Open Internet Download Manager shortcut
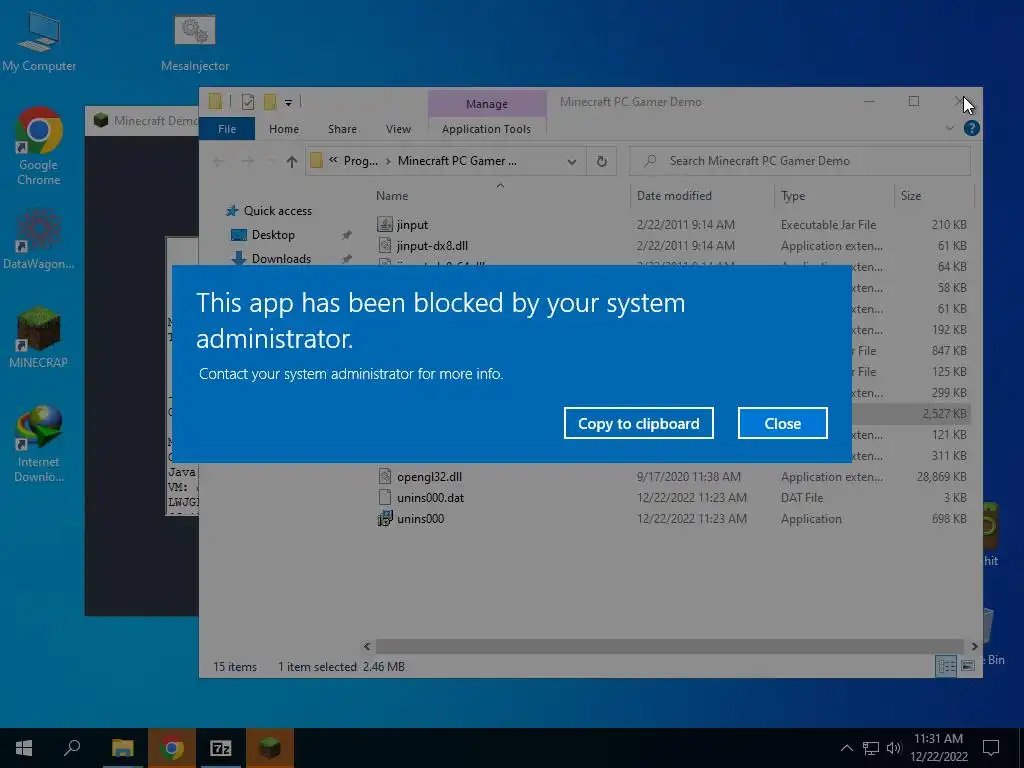Image resolution: width=1024 pixels, height=768 pixels. 39,444
